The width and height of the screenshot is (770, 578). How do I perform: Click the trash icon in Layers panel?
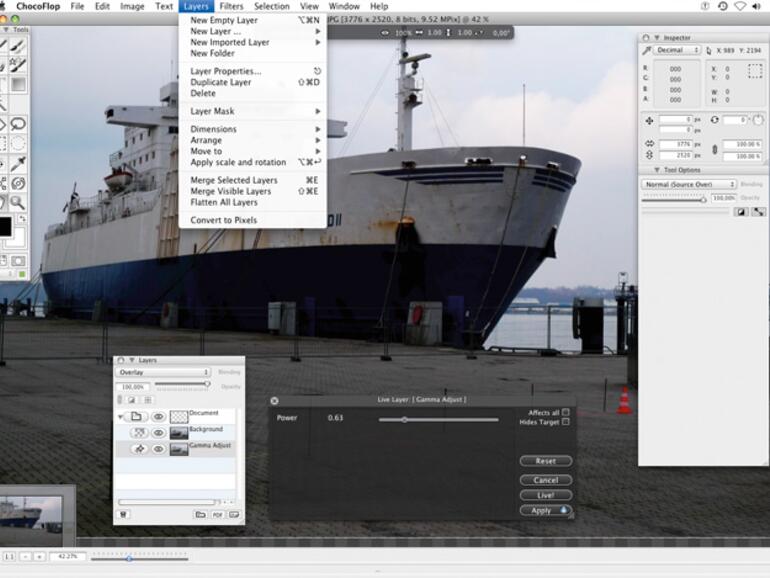124,514
